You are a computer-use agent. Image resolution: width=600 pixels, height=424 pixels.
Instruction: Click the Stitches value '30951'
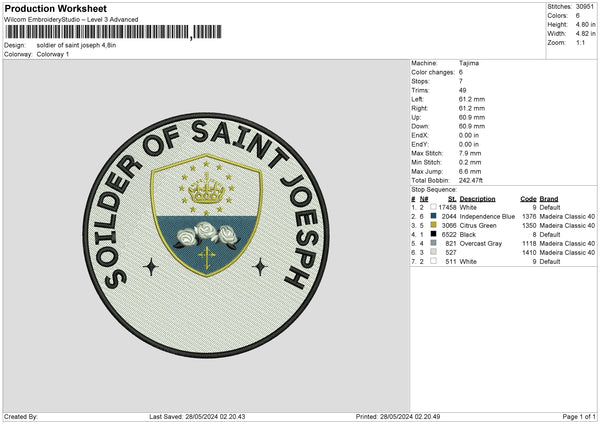click(585, 7)
